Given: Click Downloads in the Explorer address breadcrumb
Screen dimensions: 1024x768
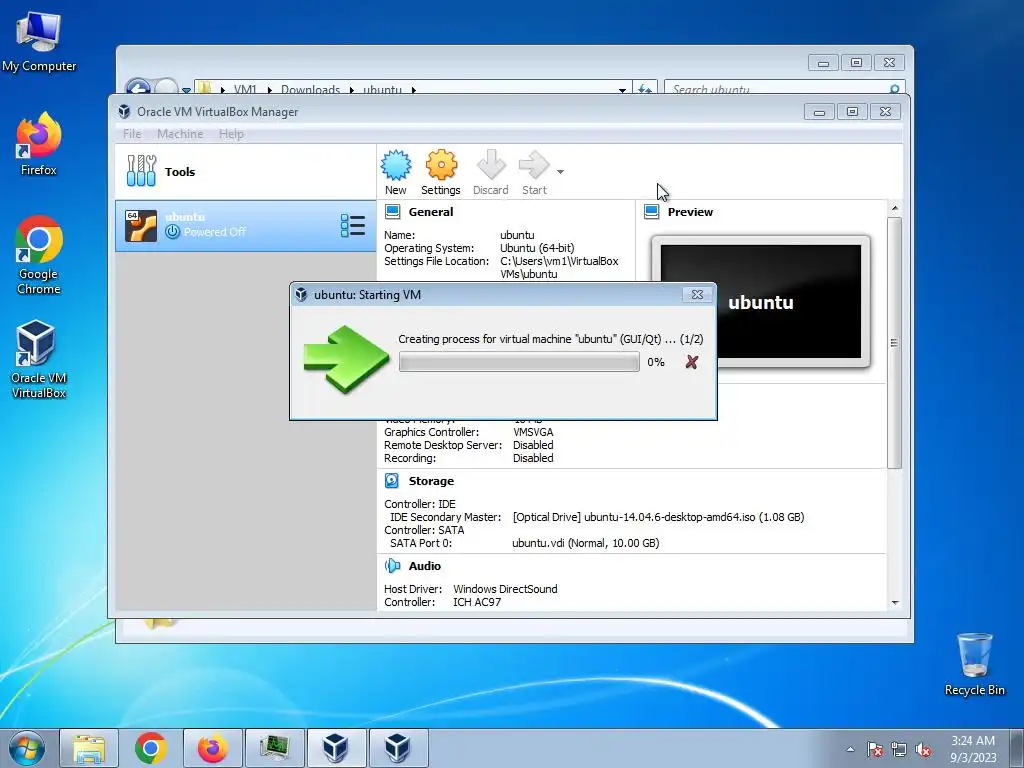Looking at the screenshot, I should 310,89.
